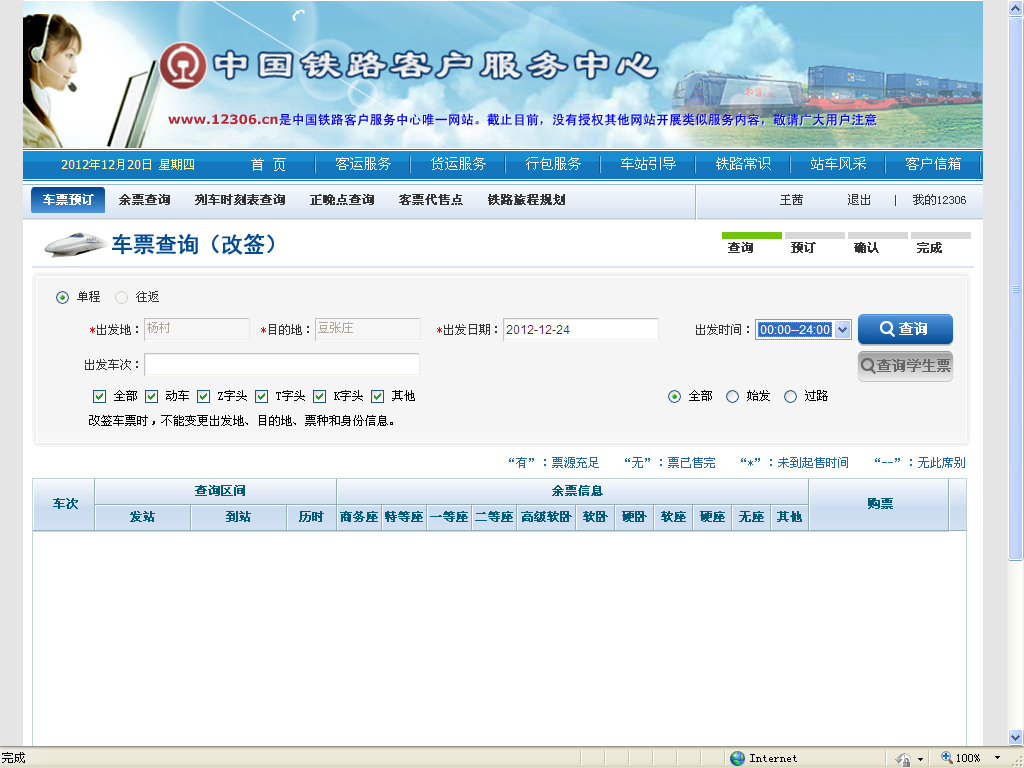Click the 高级软卧 column header

pyautogui.click(x=546, y=517)
